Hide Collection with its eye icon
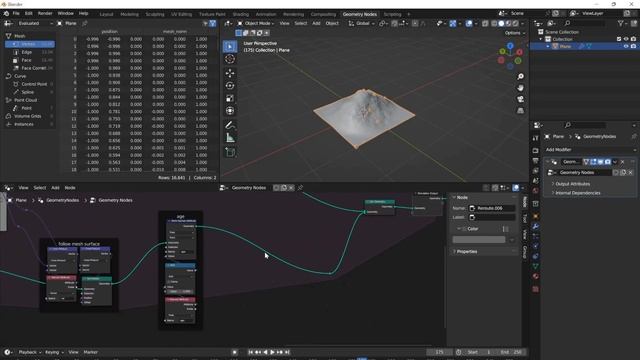This screenshot has height=360, width=640. click(626, 39)
